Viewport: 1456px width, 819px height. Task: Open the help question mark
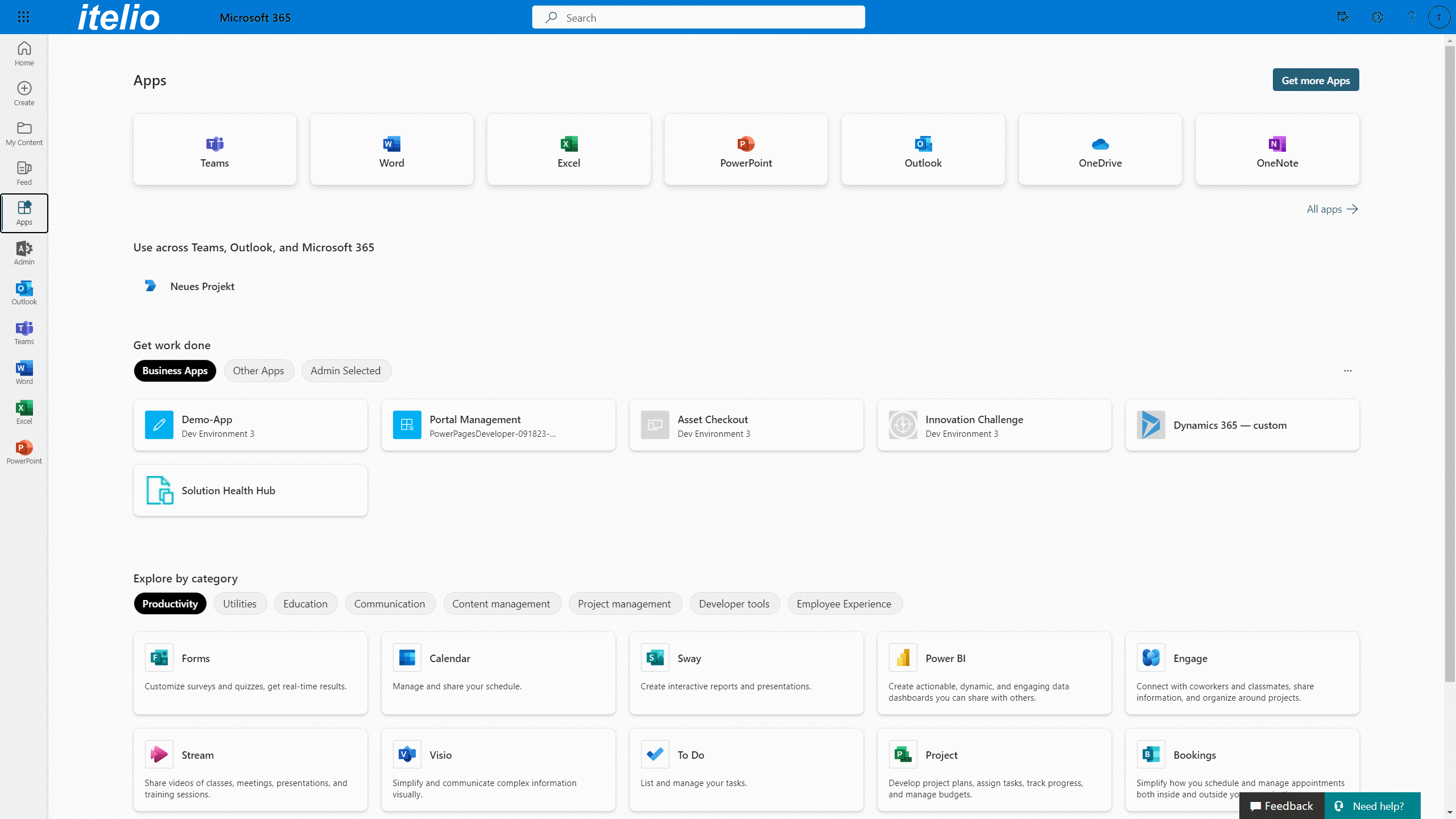[1411, 17]
